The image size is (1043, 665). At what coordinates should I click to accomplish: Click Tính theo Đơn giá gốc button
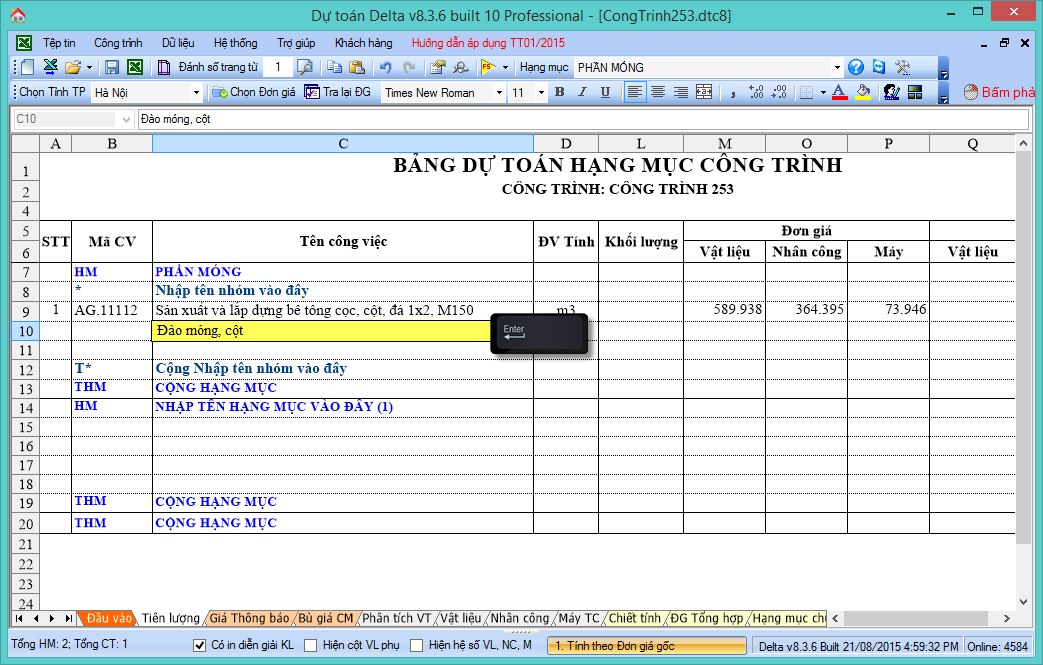[647, 646]
